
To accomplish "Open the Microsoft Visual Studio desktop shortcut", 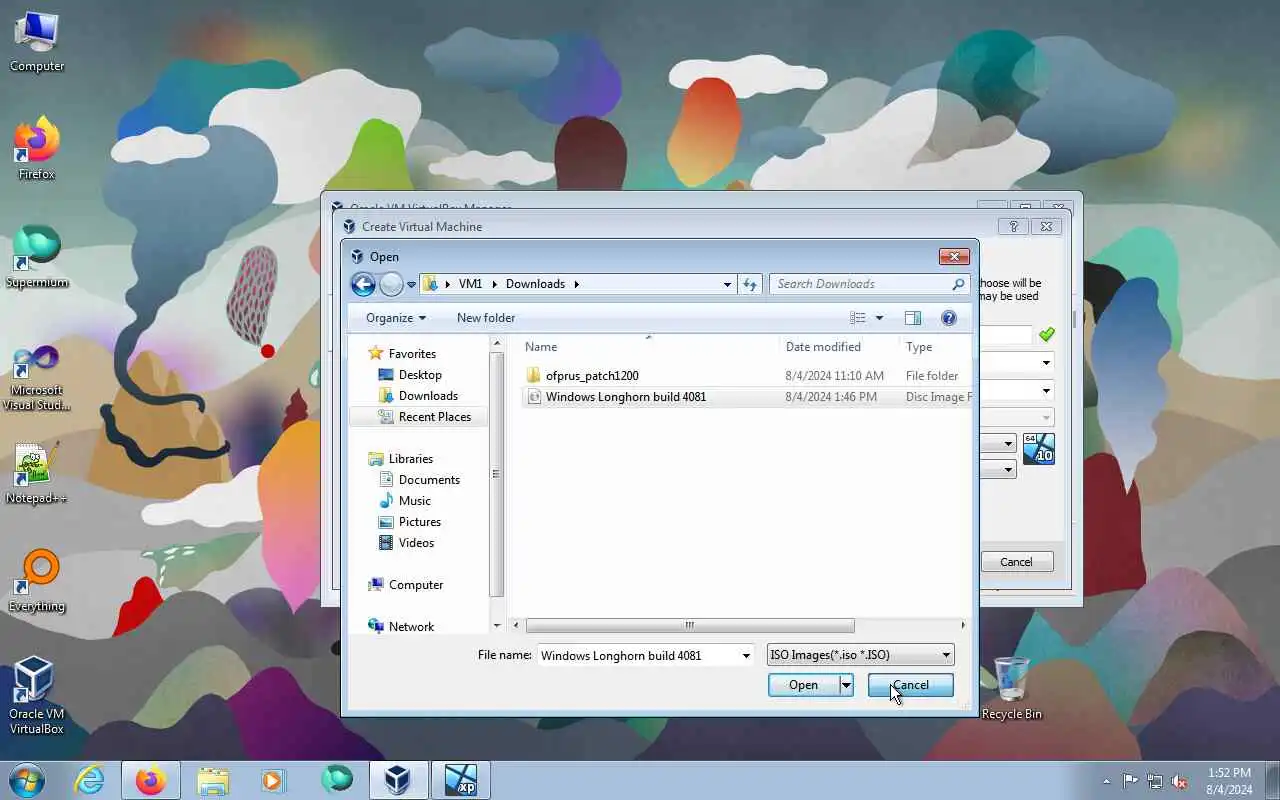I will tap(37, 378).
